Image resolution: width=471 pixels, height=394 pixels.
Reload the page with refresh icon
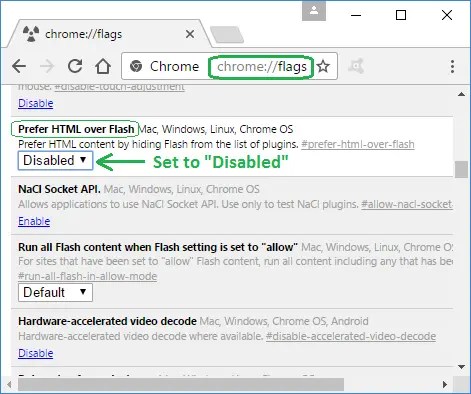click(x=75, y=66)
